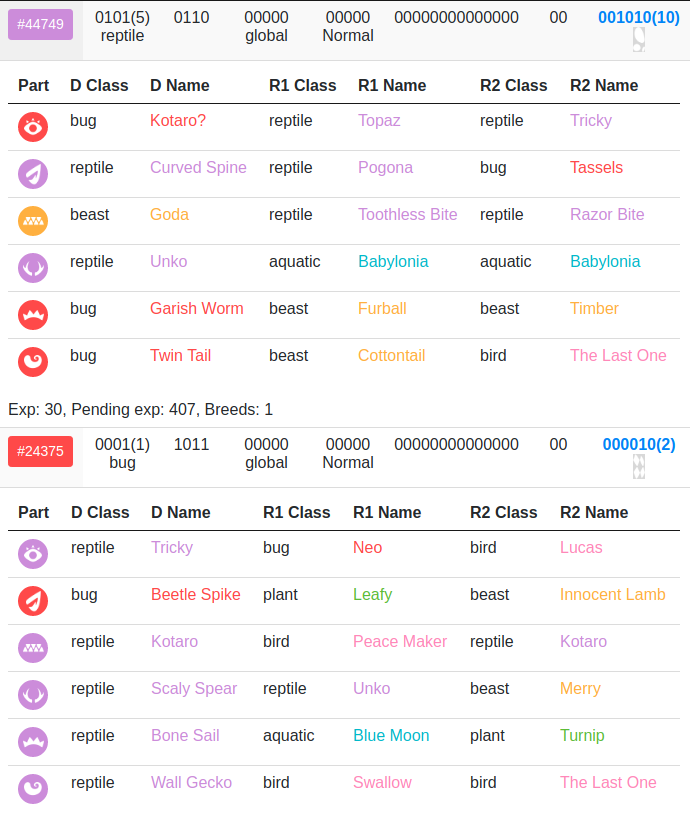Click the Babylonia name in R1 column
The width and height of the screenshot is (690, 818).
[x=393, y=261]
